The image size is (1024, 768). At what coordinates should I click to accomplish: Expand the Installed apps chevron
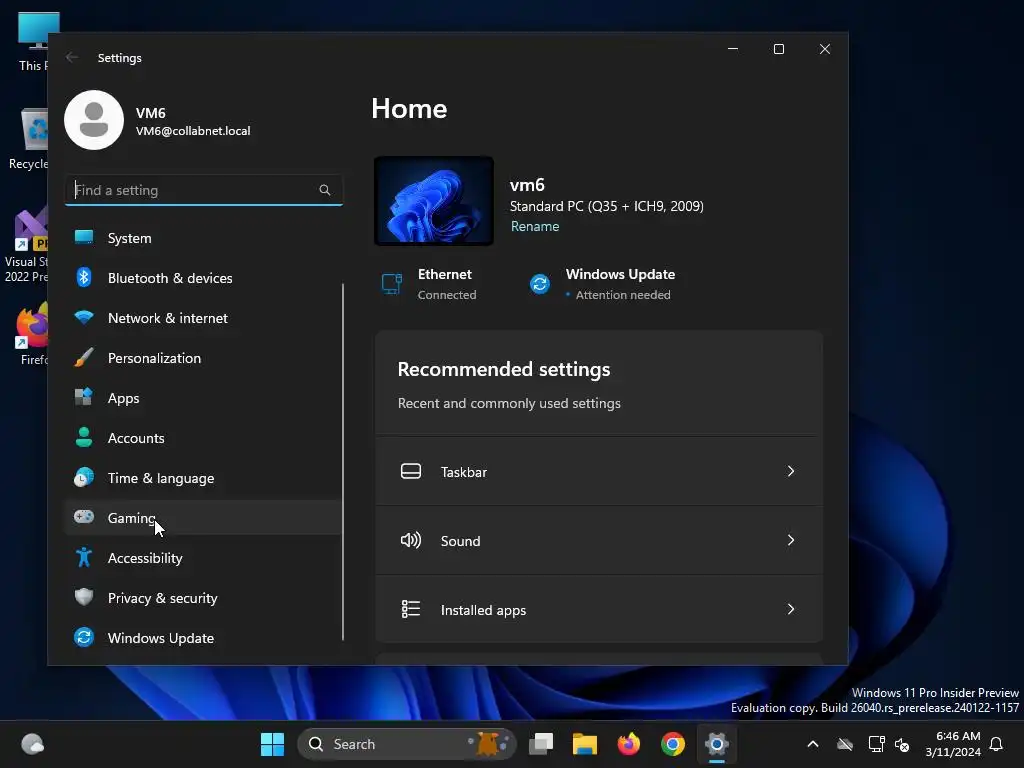(791, 609)
